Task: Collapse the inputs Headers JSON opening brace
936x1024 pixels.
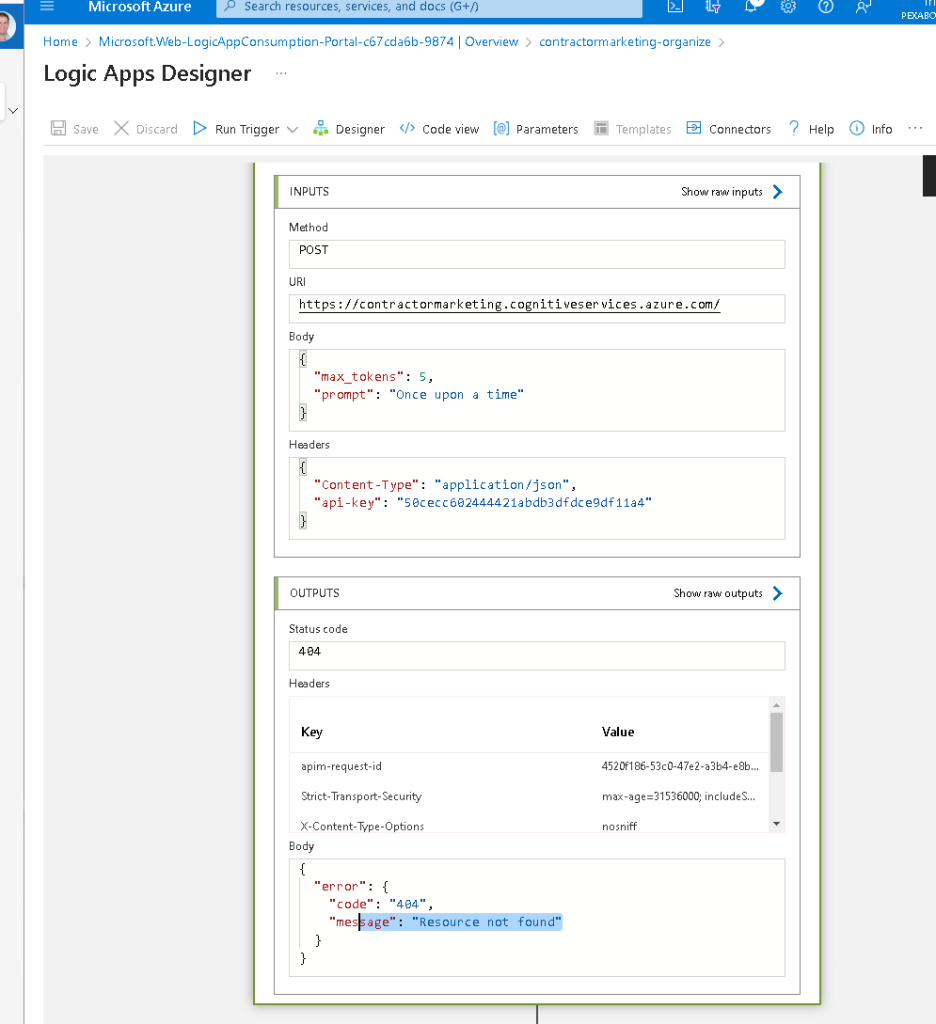Action: coord(302,467)
